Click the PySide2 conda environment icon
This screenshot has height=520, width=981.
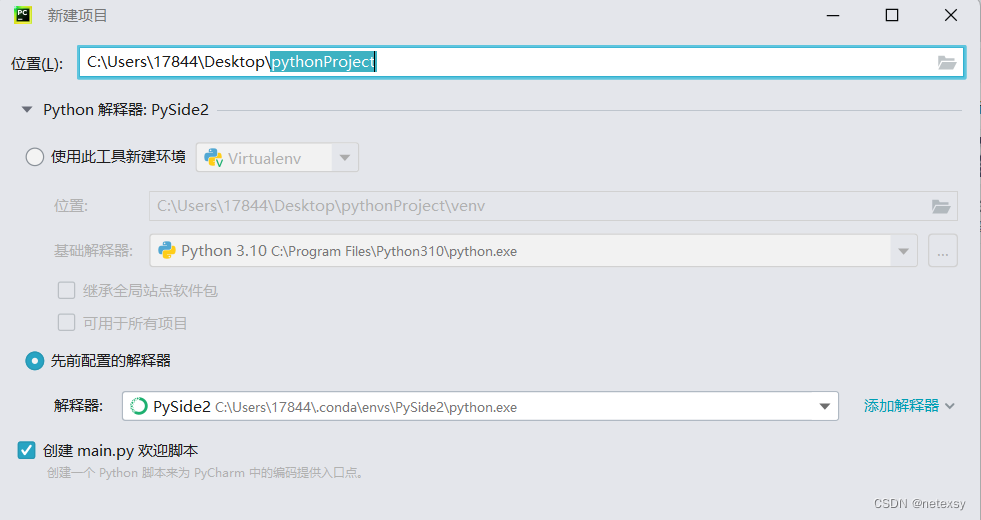pos(138,406)
